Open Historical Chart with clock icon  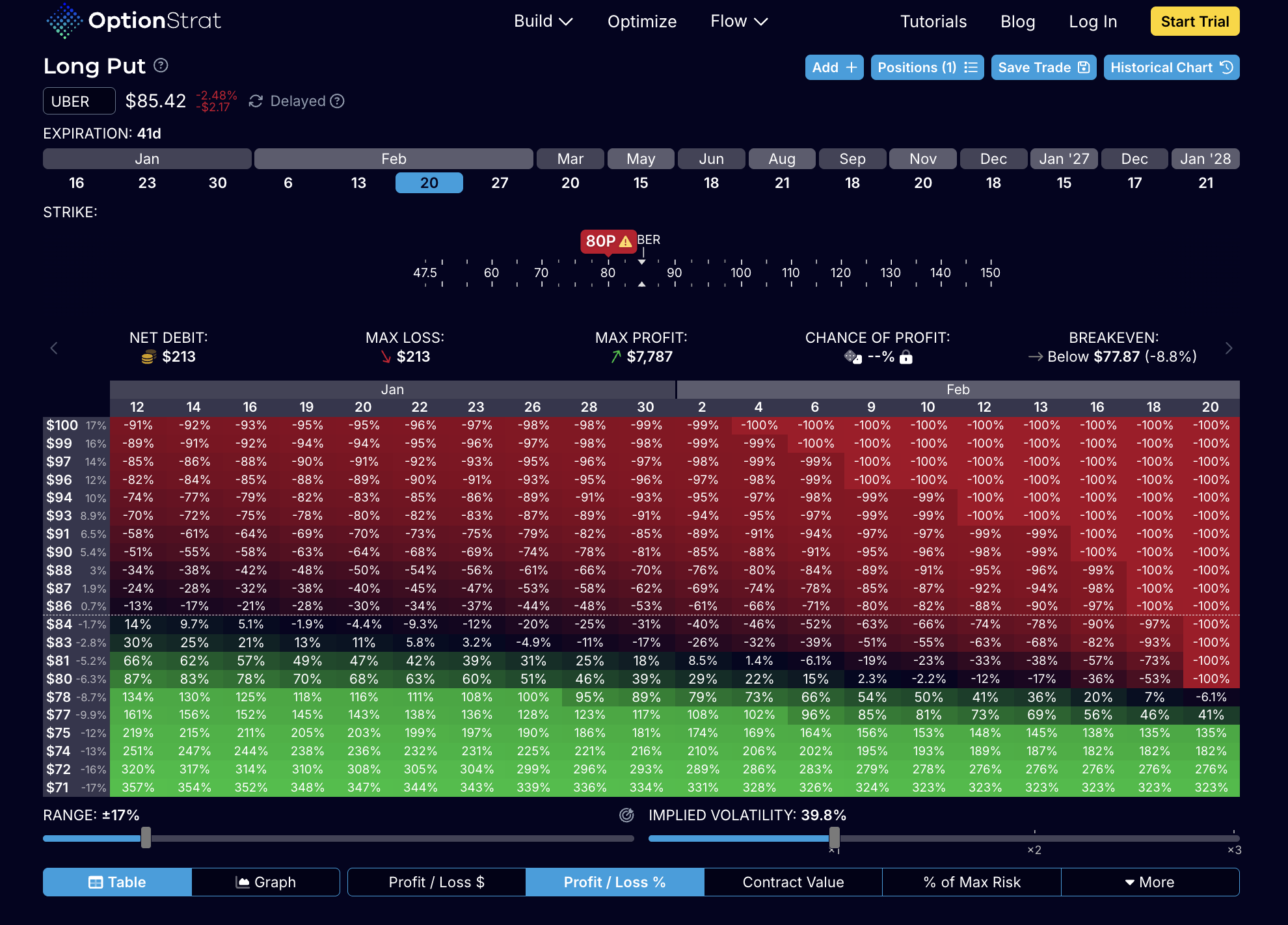tap(1171, 68)
